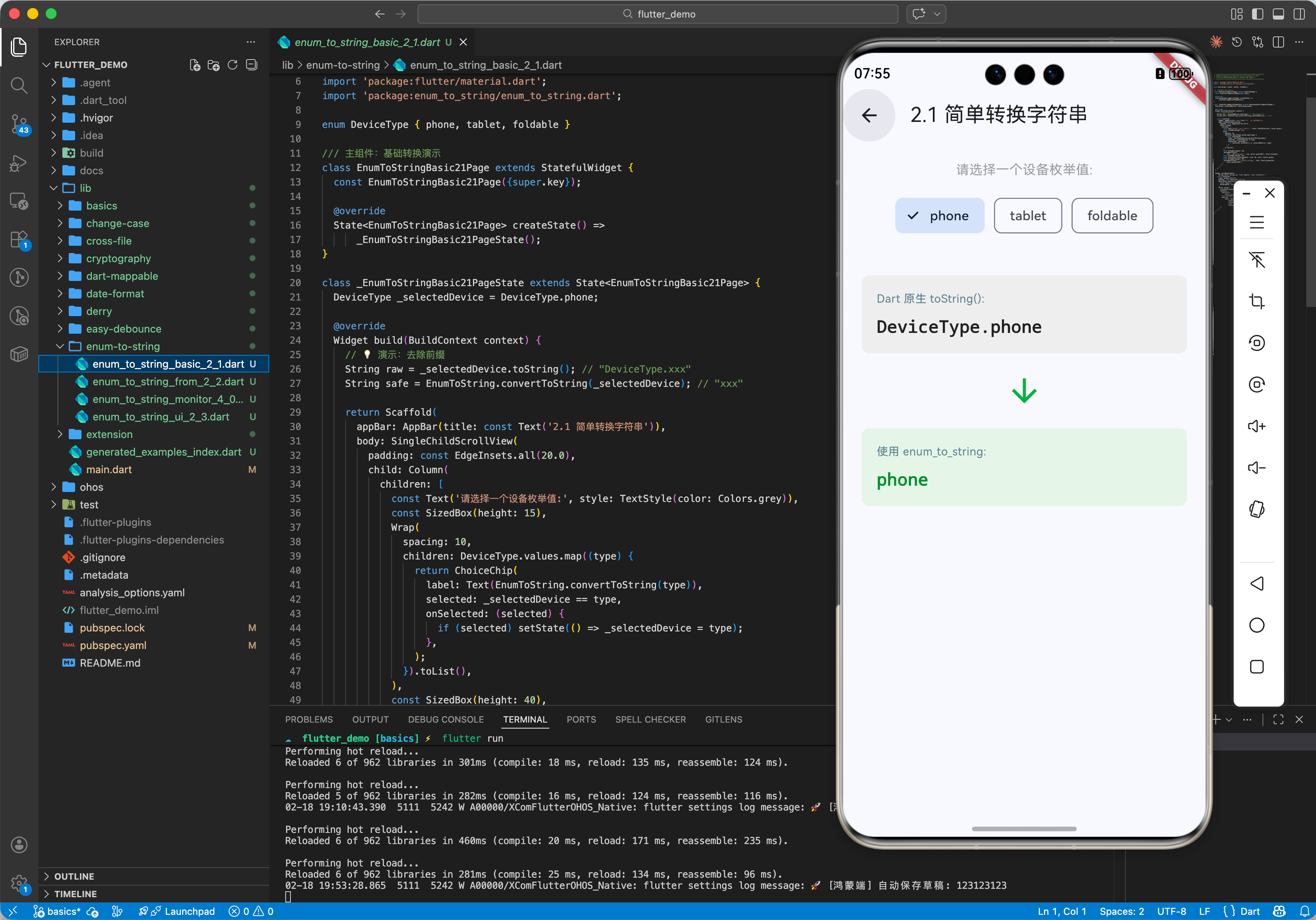Collapse the FLUTTER_DEMO root folder
This screenshot has height=920, width=1316.
click(x=91, y=65)
